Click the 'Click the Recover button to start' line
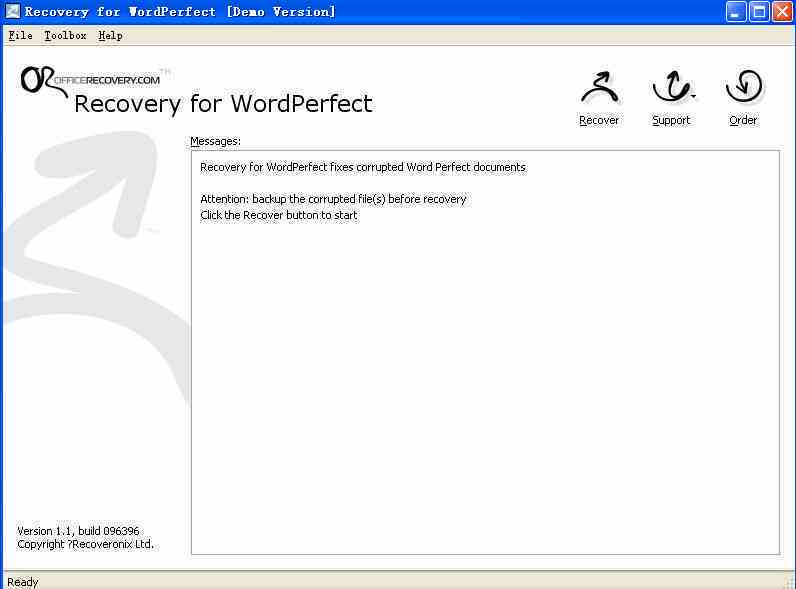Viewport: 796px width, 589px height. point(279,215)
